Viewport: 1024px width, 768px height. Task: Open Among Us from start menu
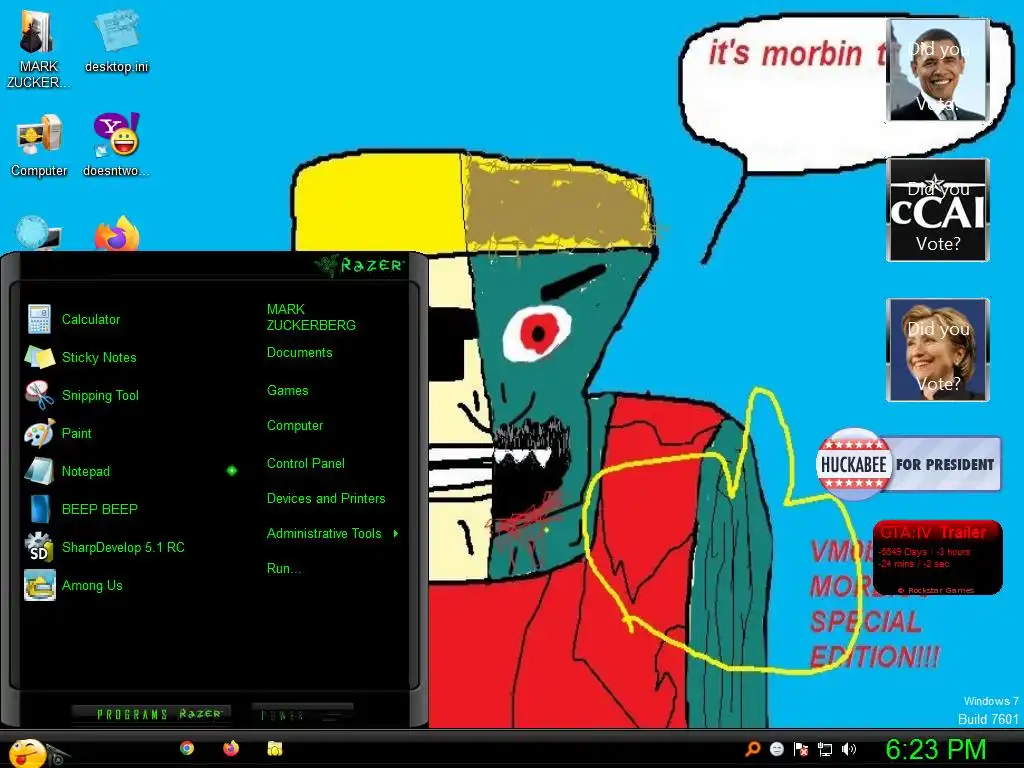coord(74,584)
